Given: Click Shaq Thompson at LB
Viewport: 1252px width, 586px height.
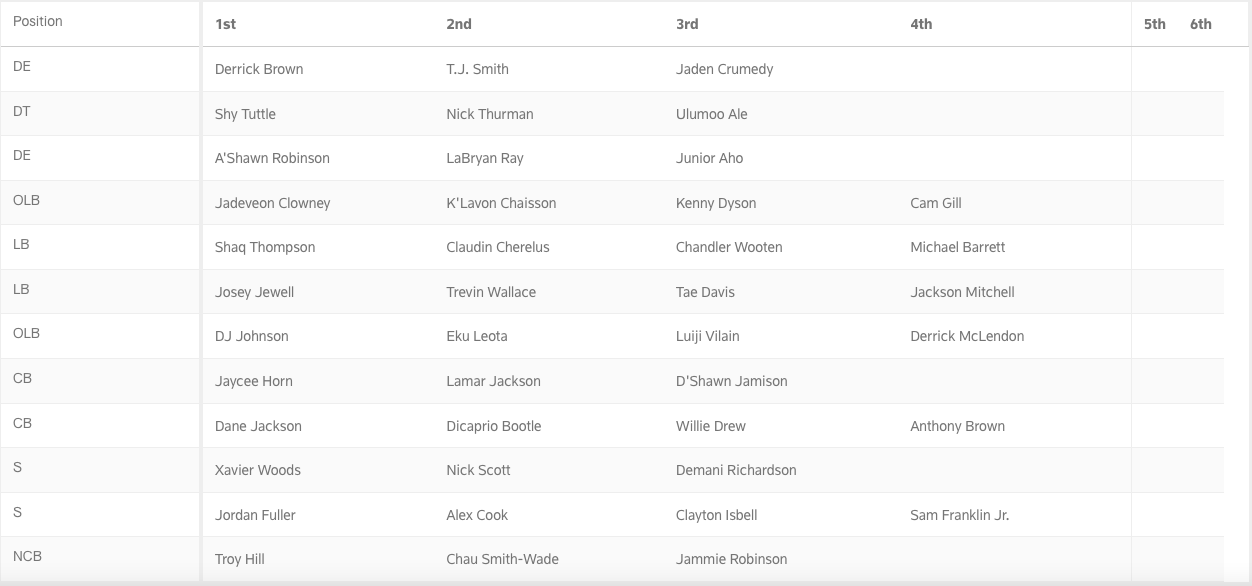Looking at the screenshot, I should [265, 247].
